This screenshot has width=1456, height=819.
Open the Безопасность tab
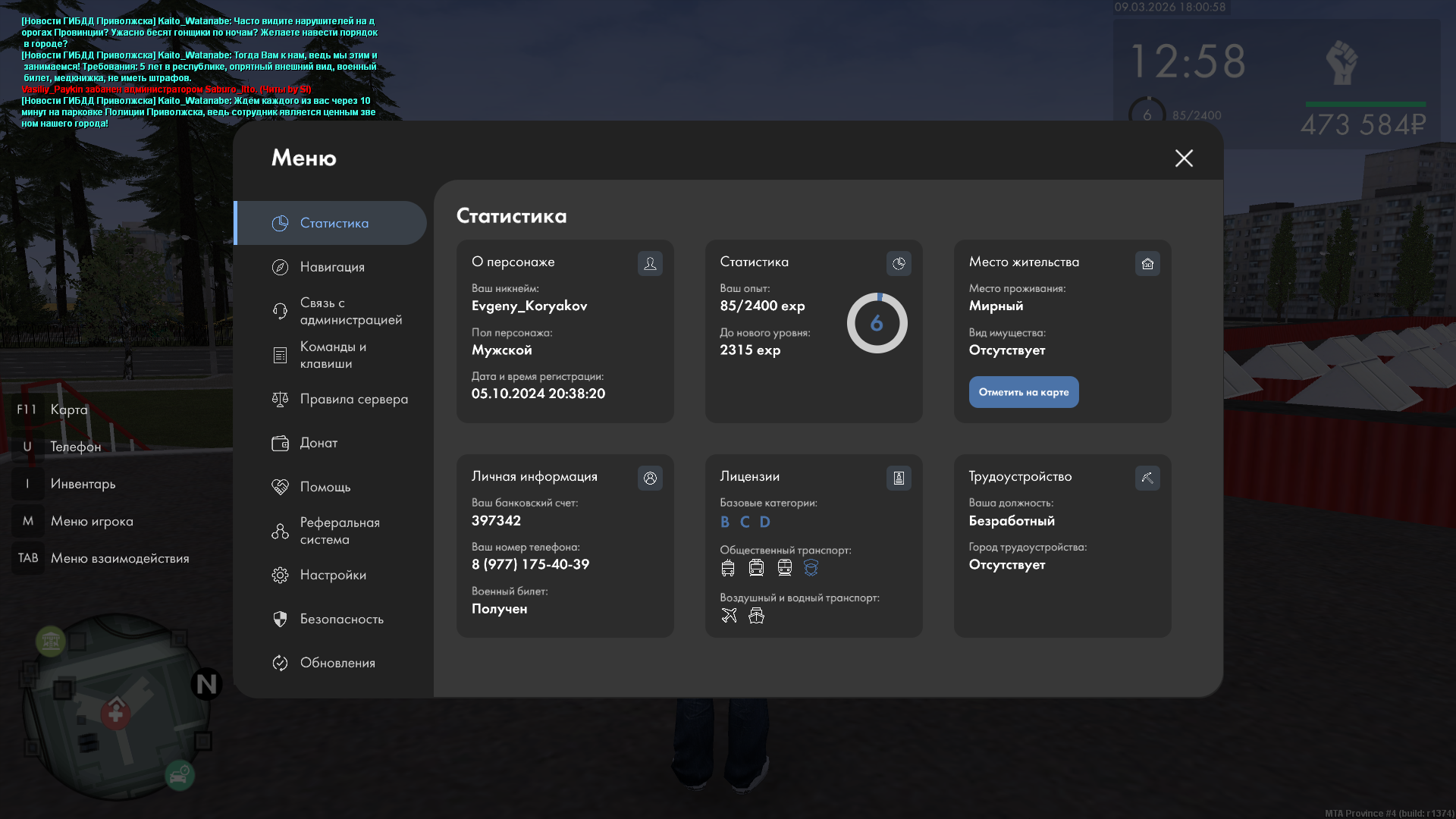341,619
